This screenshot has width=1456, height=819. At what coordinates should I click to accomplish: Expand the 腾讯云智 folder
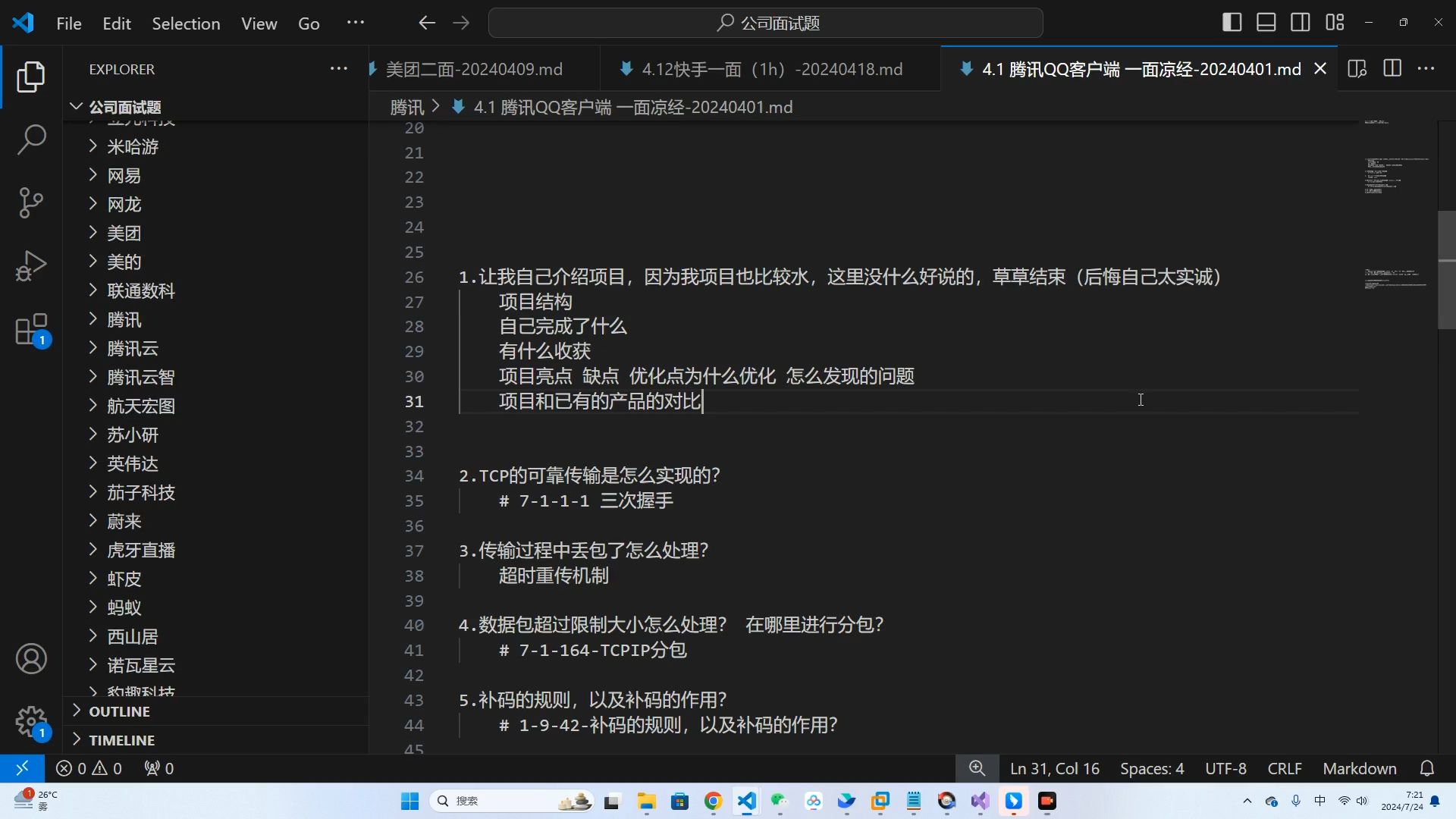(x=216, y=377)
